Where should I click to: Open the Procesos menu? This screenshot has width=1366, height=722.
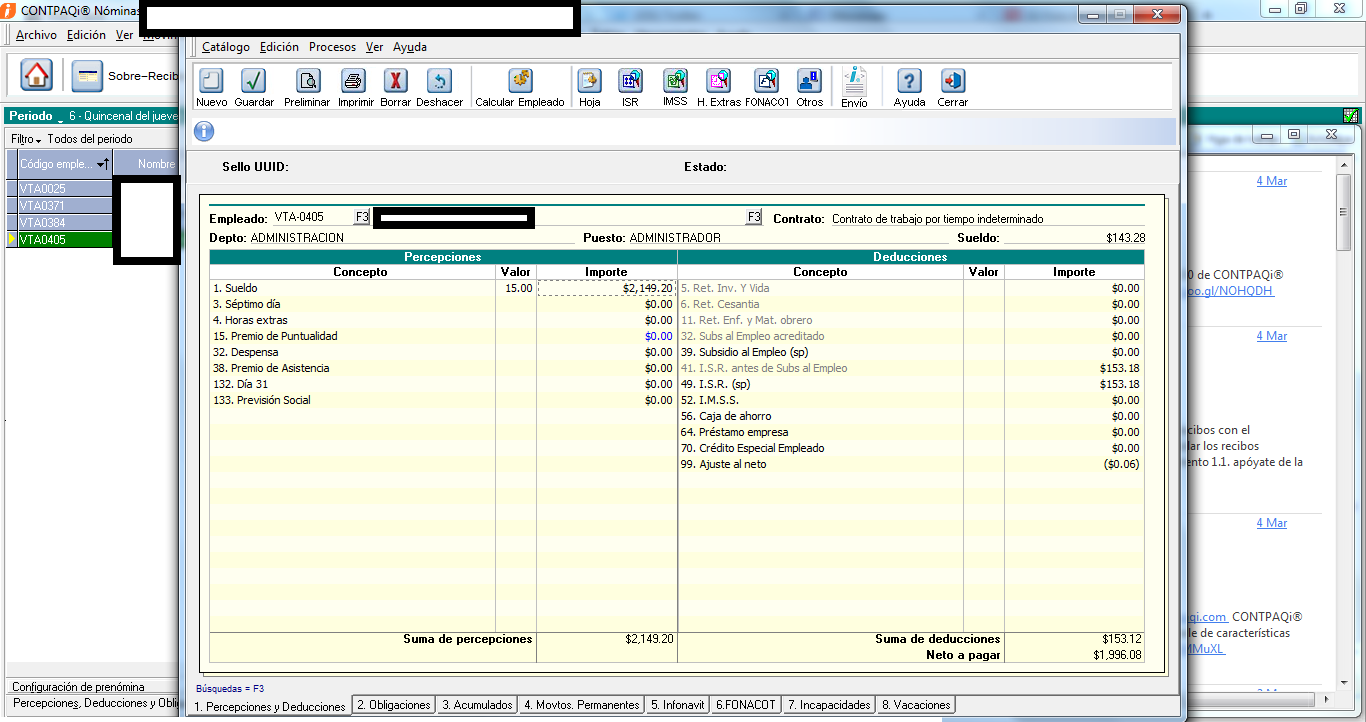(x=332, y=47)
